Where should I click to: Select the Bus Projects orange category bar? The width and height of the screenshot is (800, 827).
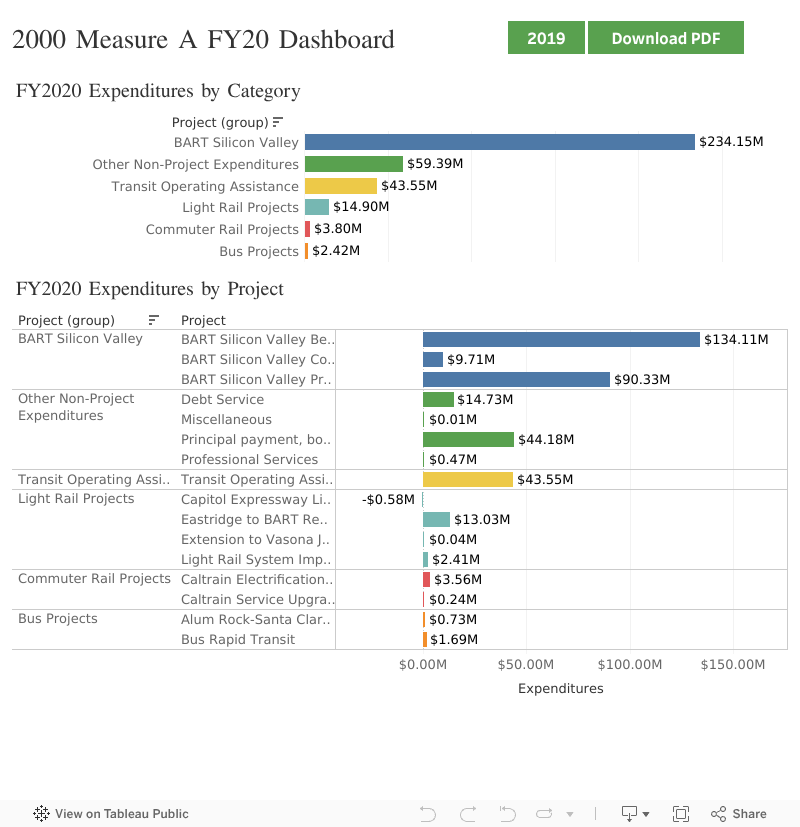click(306, 251)
